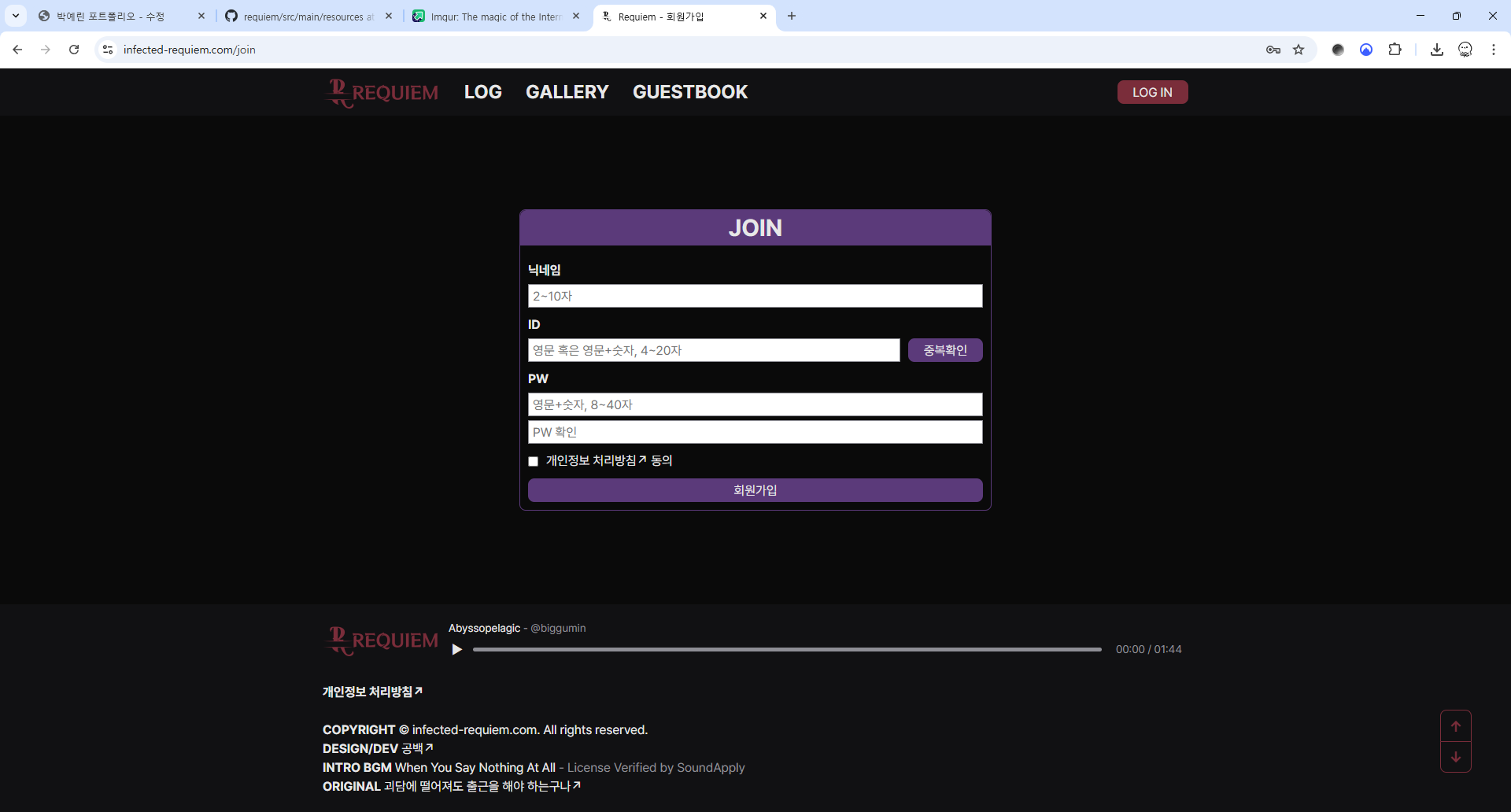This screenshot has width=1511, height=812.
Task: Check the privacy policy agreement checkbox
Action: (x=534, y=461)
